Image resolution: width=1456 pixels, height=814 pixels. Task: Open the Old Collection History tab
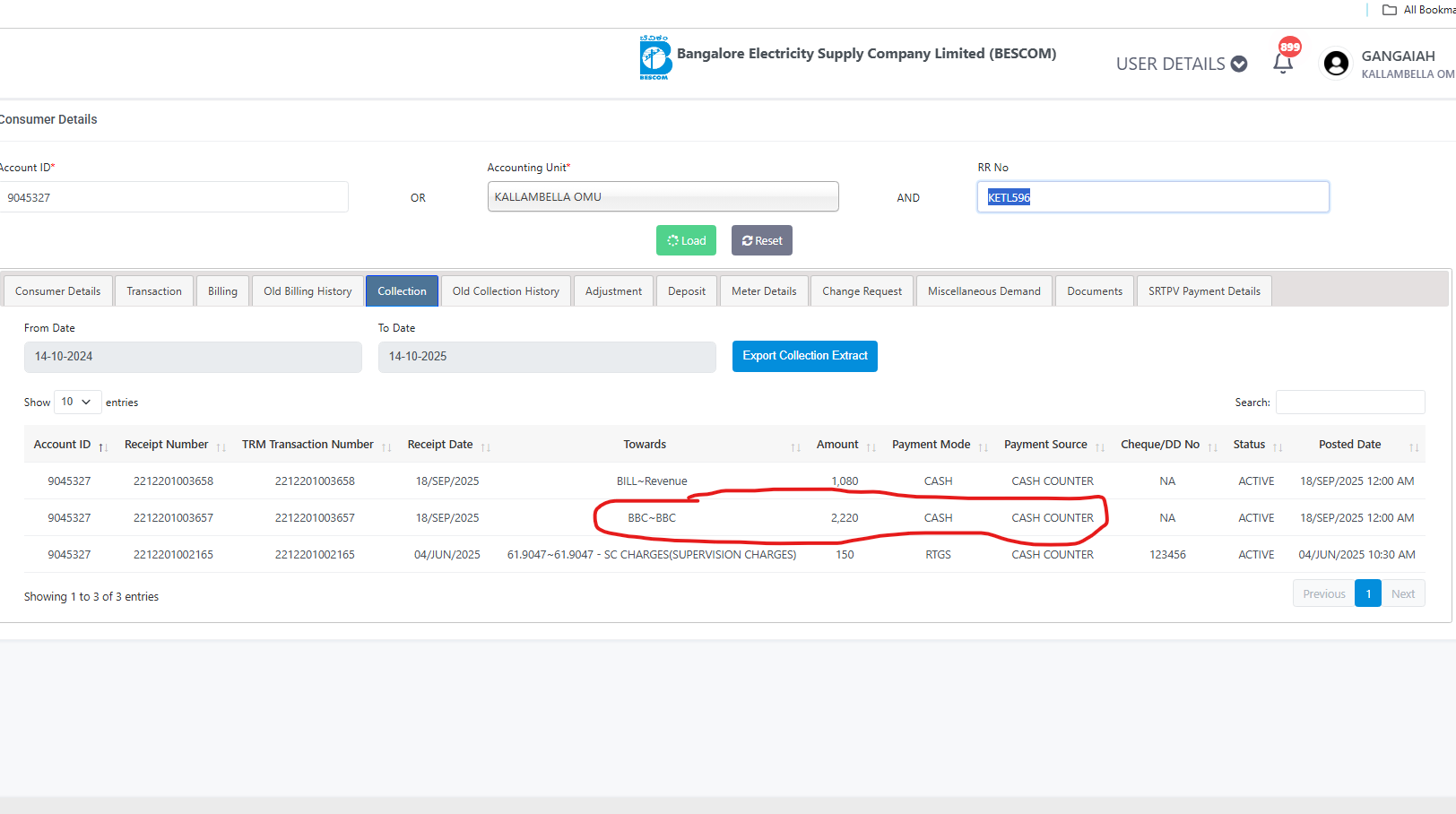(x=506, y=291)
